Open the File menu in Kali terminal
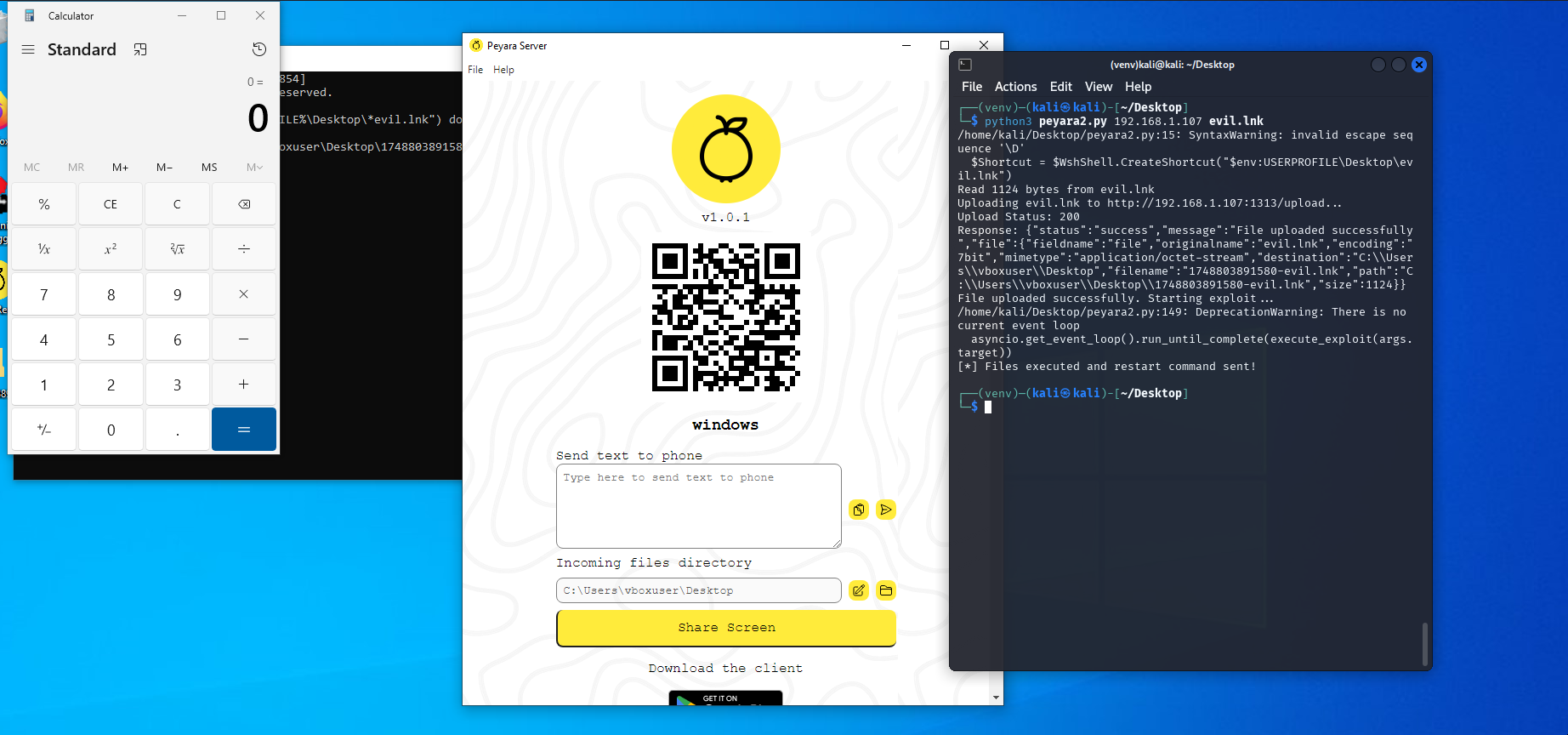This screenshot has width=1568, height=735. tap(972, 87)
